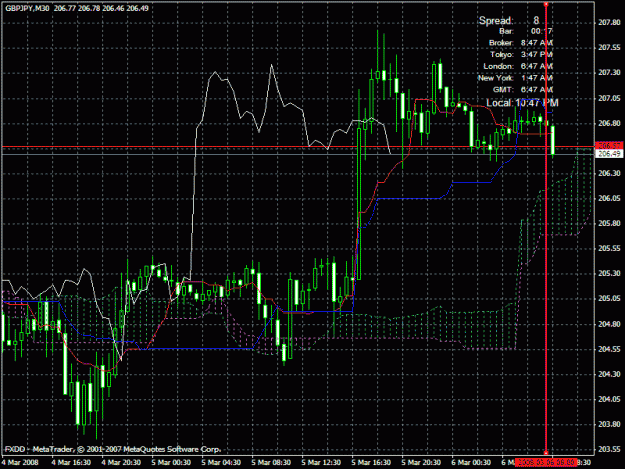The height and width of the screenshot is (469, 625).
Task: Click the white 206.49 current price label
Action: coord(609,154)
